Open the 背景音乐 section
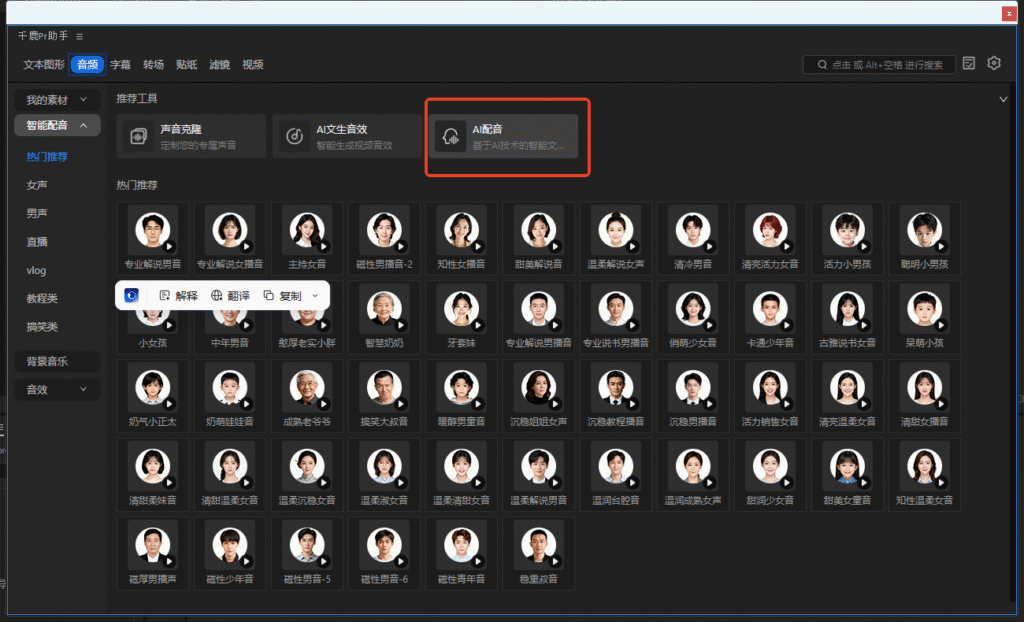The image size is (1024, 622). [x=47, y=361]
